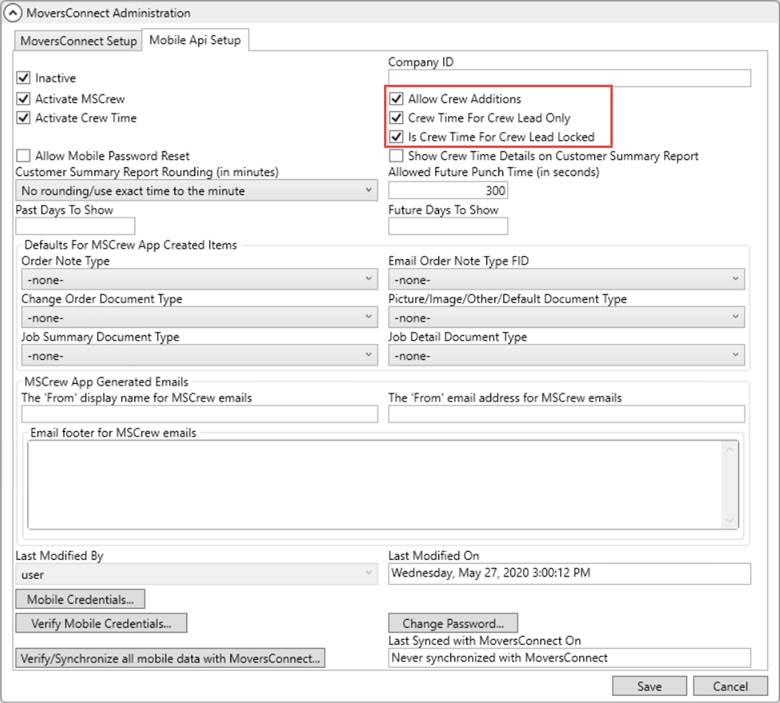
Task: Uncheck Allow Crew Additions
Action: point(397,99)
